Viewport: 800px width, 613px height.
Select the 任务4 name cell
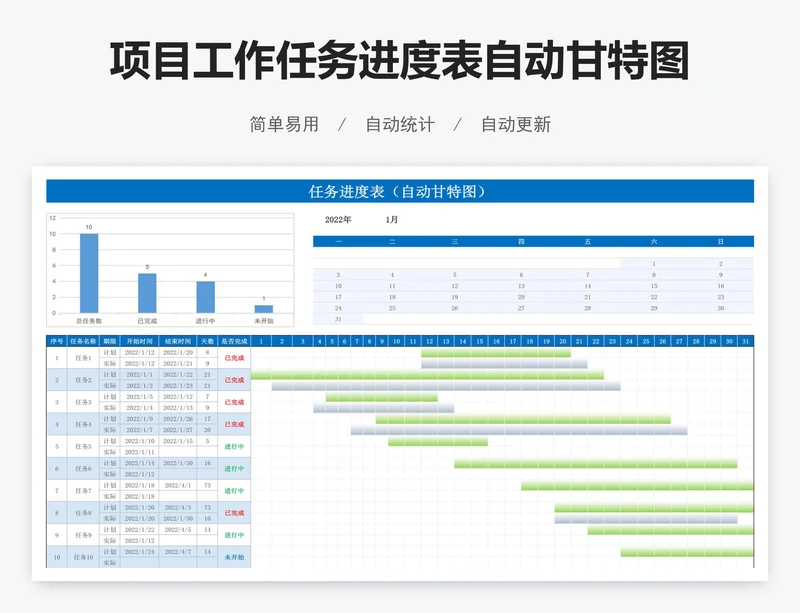[x=83, y=424]
